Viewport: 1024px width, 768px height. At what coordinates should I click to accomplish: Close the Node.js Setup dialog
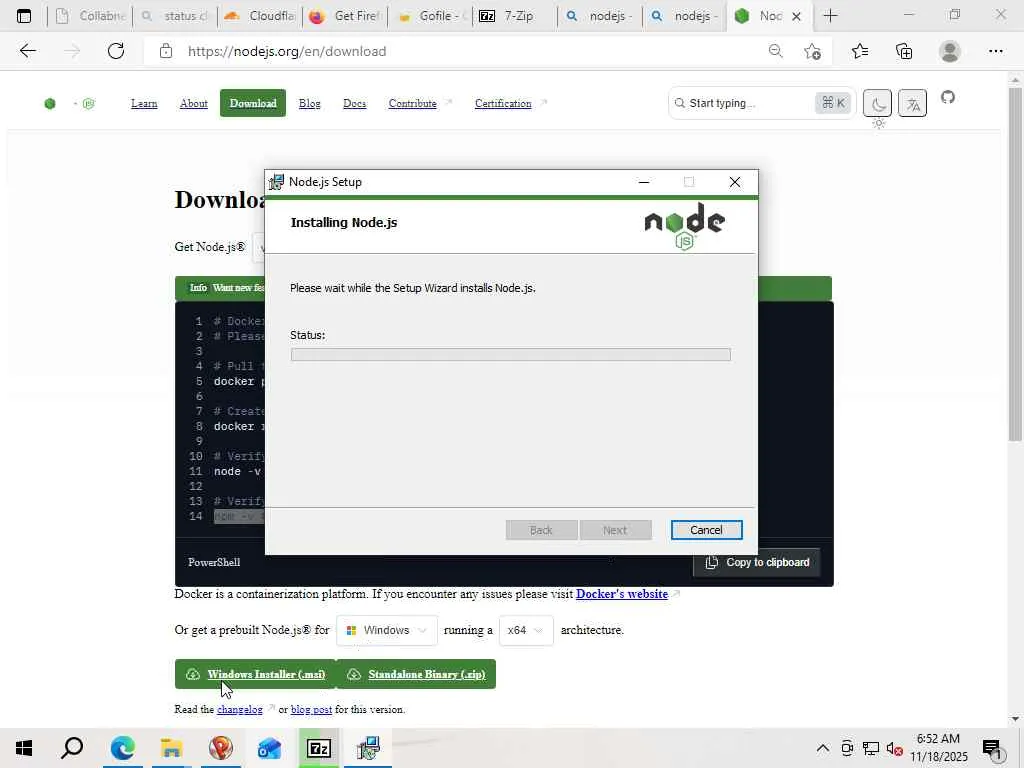735,182
